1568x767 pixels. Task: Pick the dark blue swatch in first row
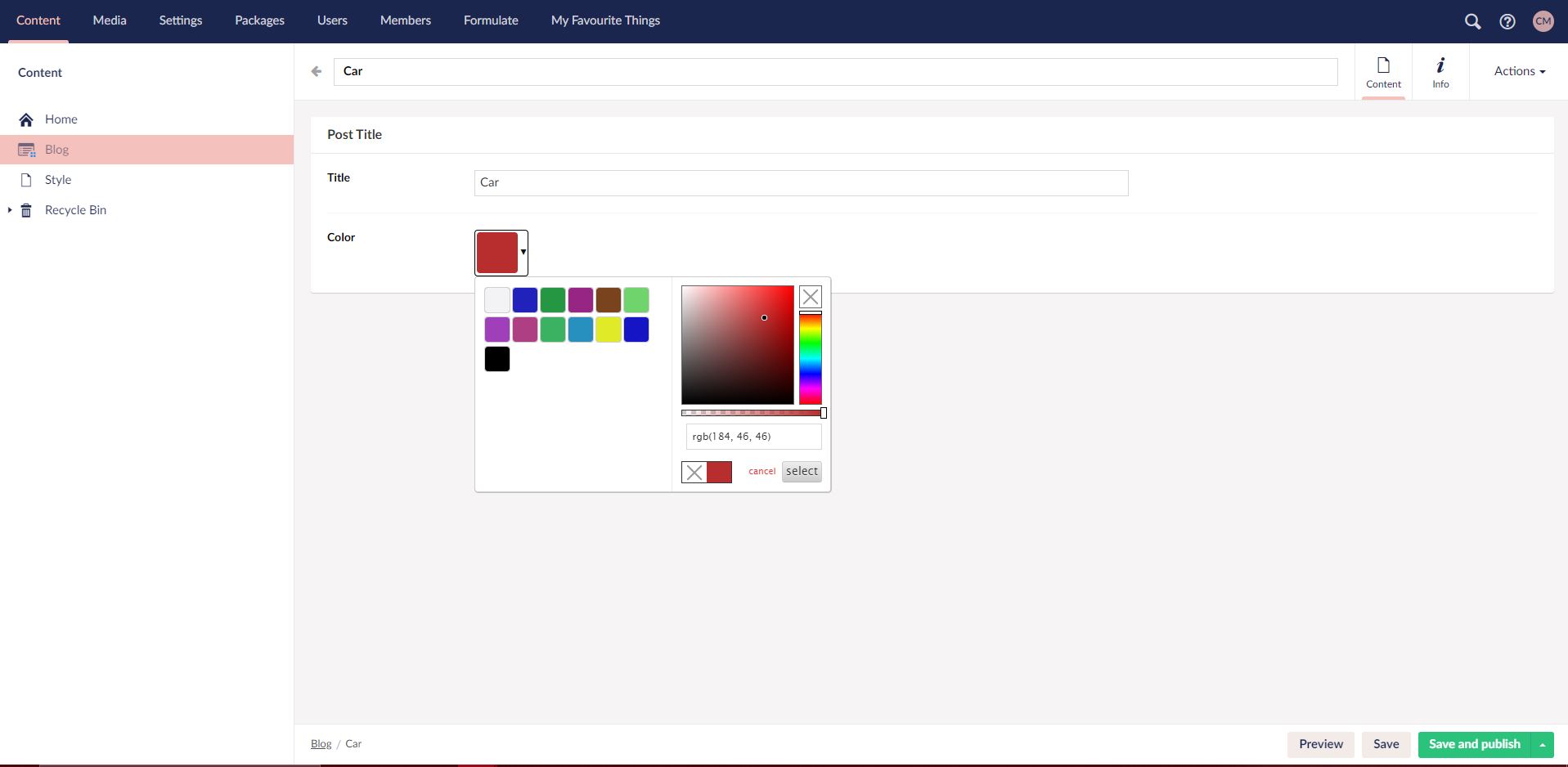point(525,300)
